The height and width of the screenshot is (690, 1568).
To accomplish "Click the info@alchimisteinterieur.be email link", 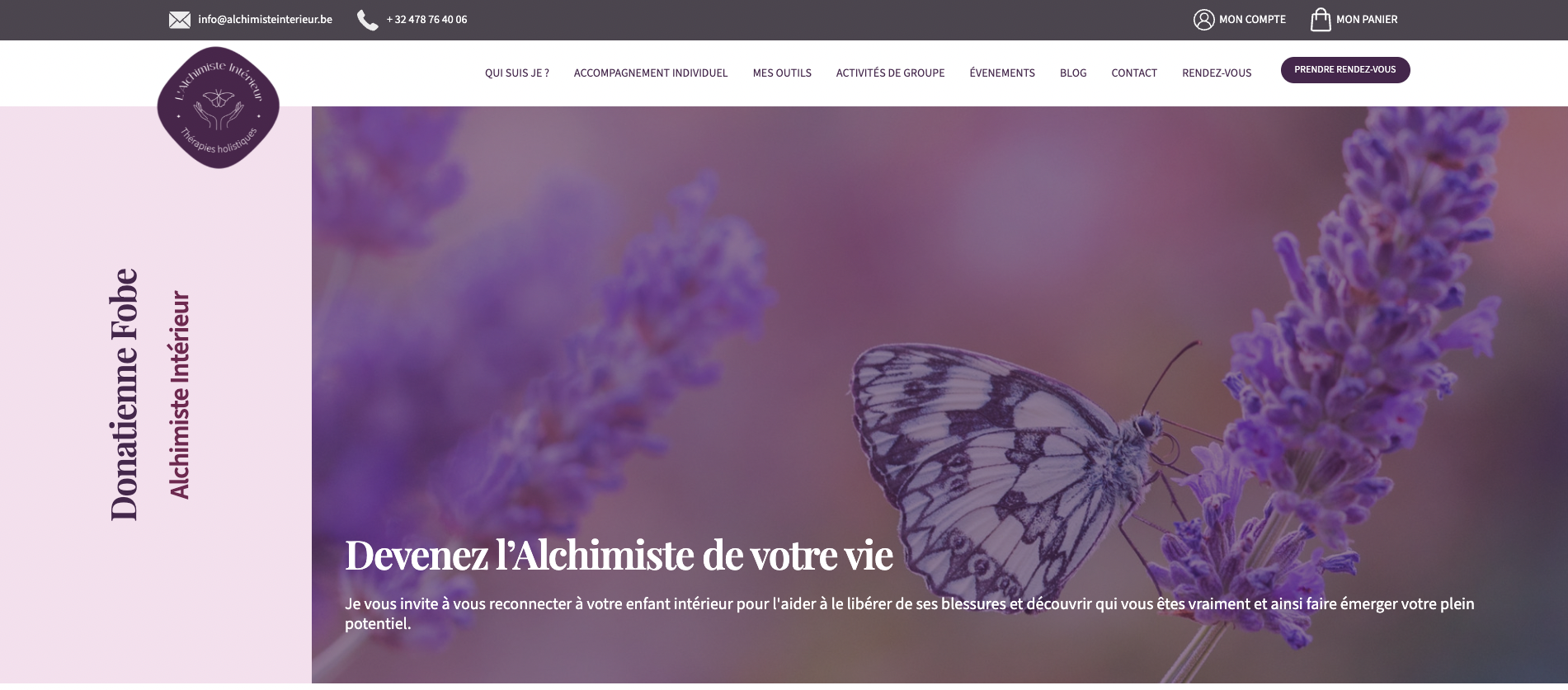I will click(266, 20).
